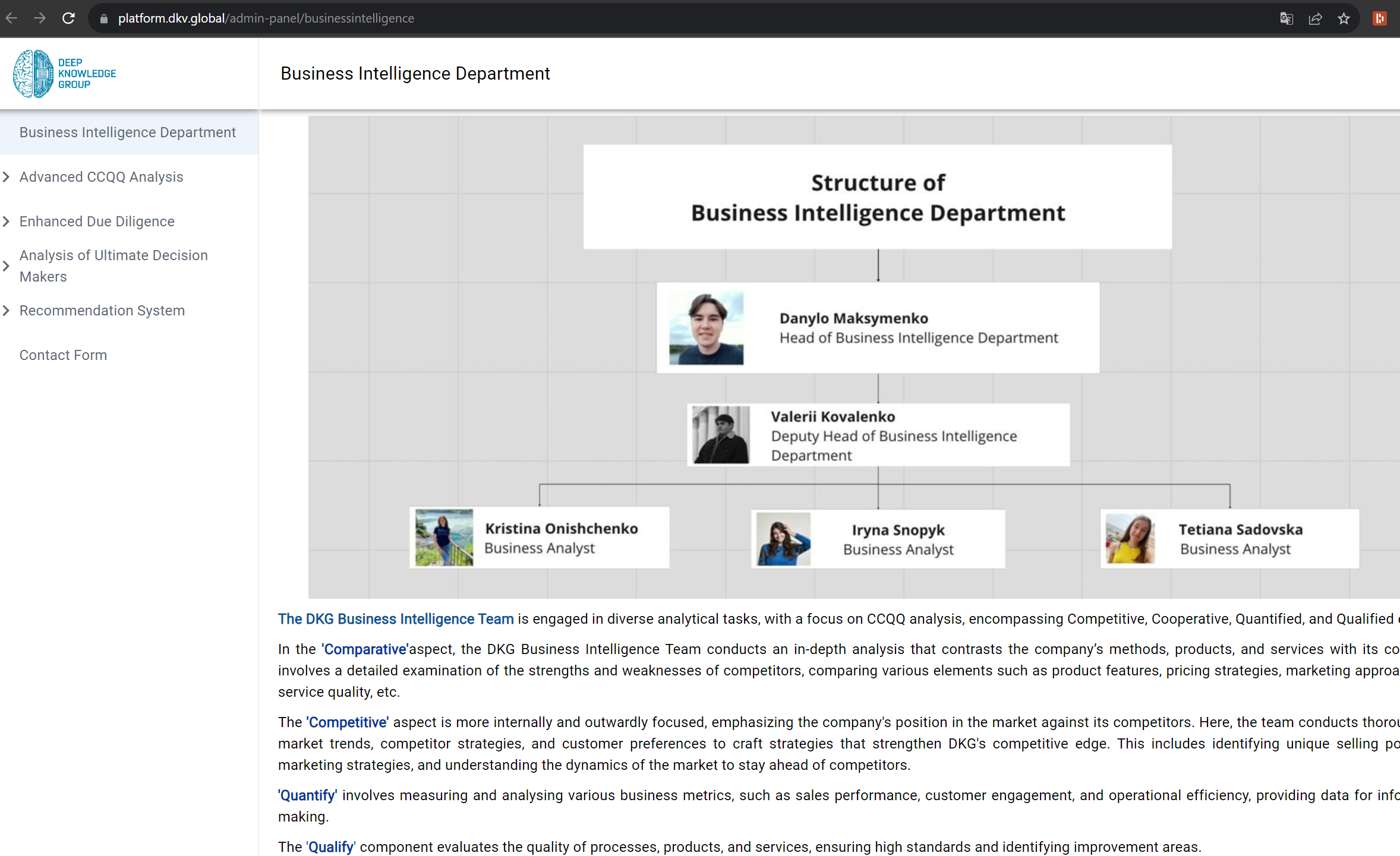Open the red browser extension icon
This screenshot has width=1400, height=856.
[1379, 18]
